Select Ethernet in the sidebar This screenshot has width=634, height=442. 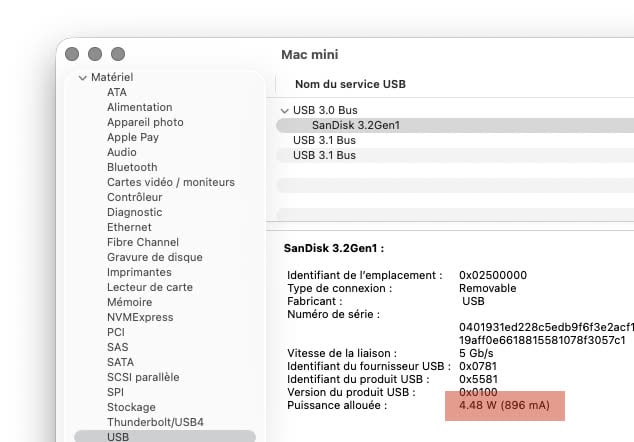pos(129,227)
